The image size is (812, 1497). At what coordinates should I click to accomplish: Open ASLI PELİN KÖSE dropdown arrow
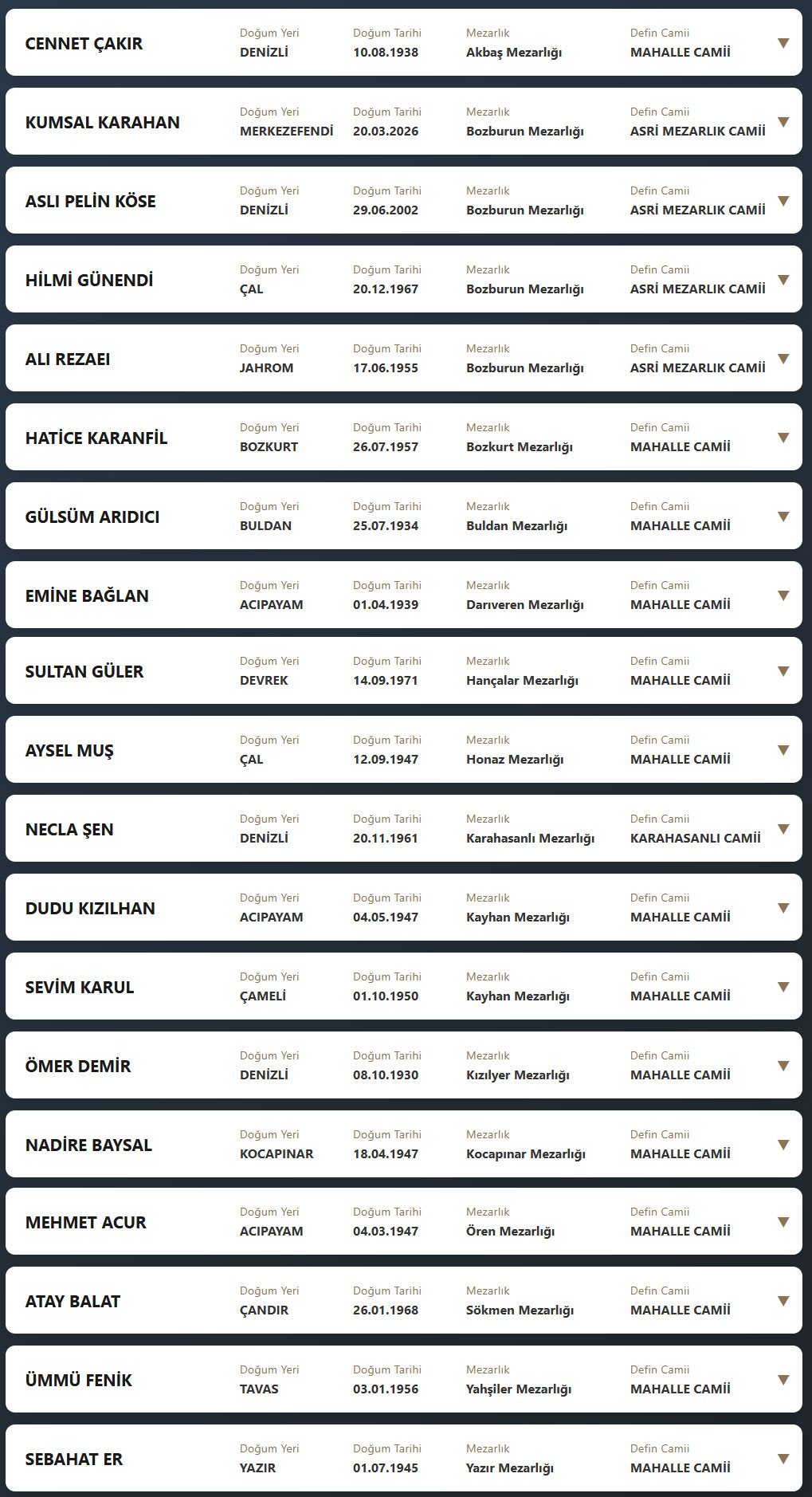pos(783,201)
